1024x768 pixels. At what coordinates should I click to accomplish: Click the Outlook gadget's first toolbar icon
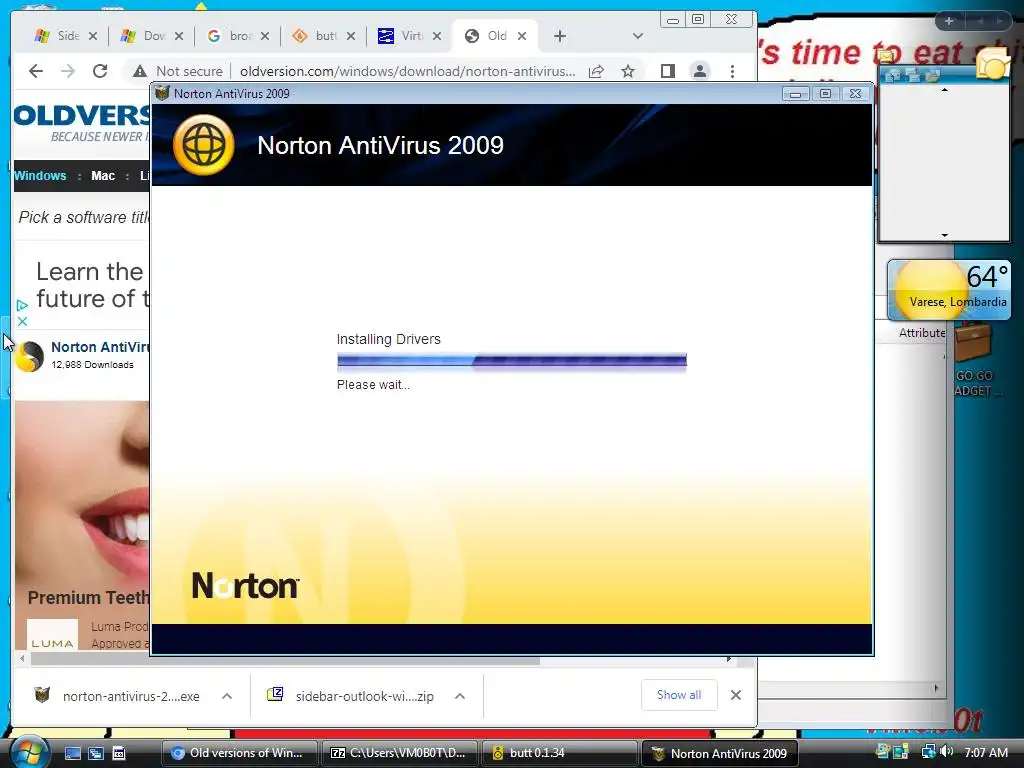(893, 76)
